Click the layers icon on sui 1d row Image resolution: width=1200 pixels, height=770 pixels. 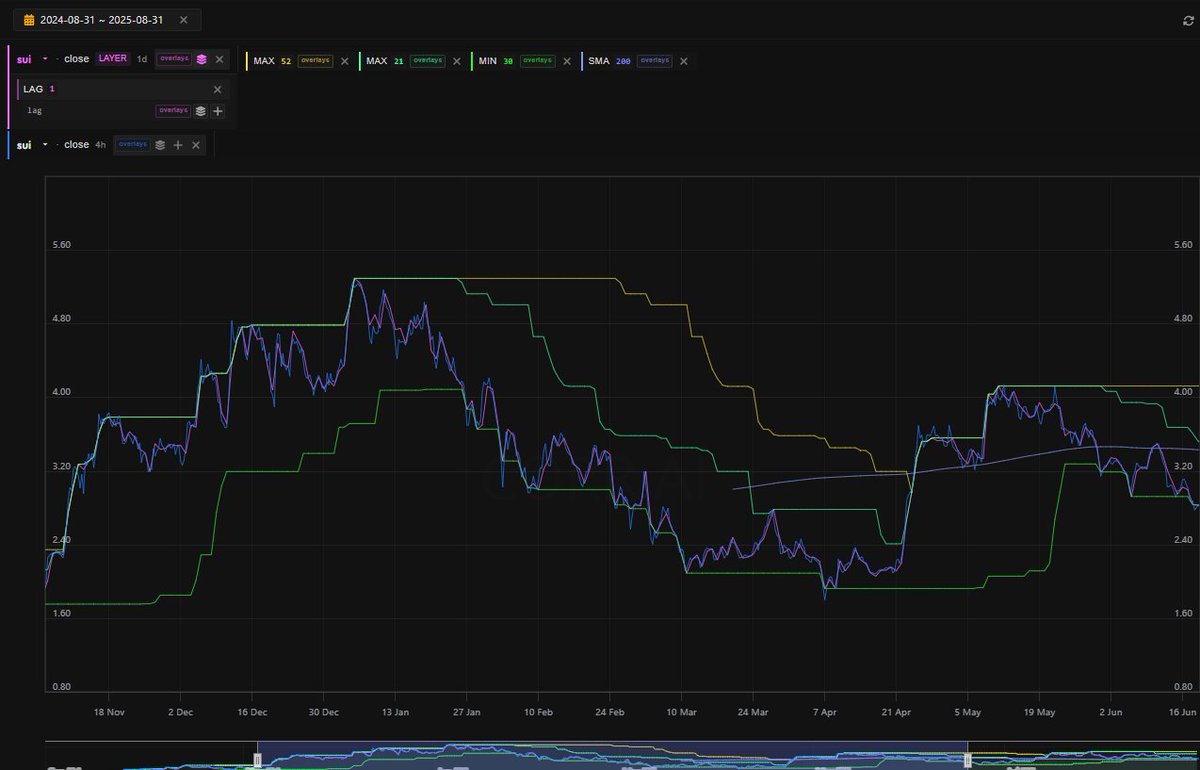[201, 60]
